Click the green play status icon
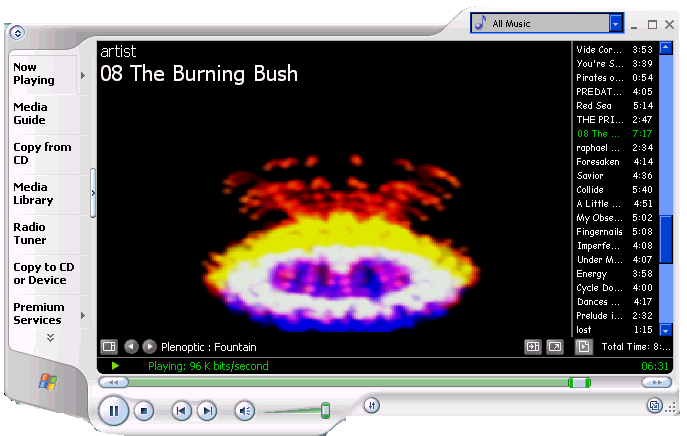This screenshot has width=687, height=436. click(x=115, y=365)
